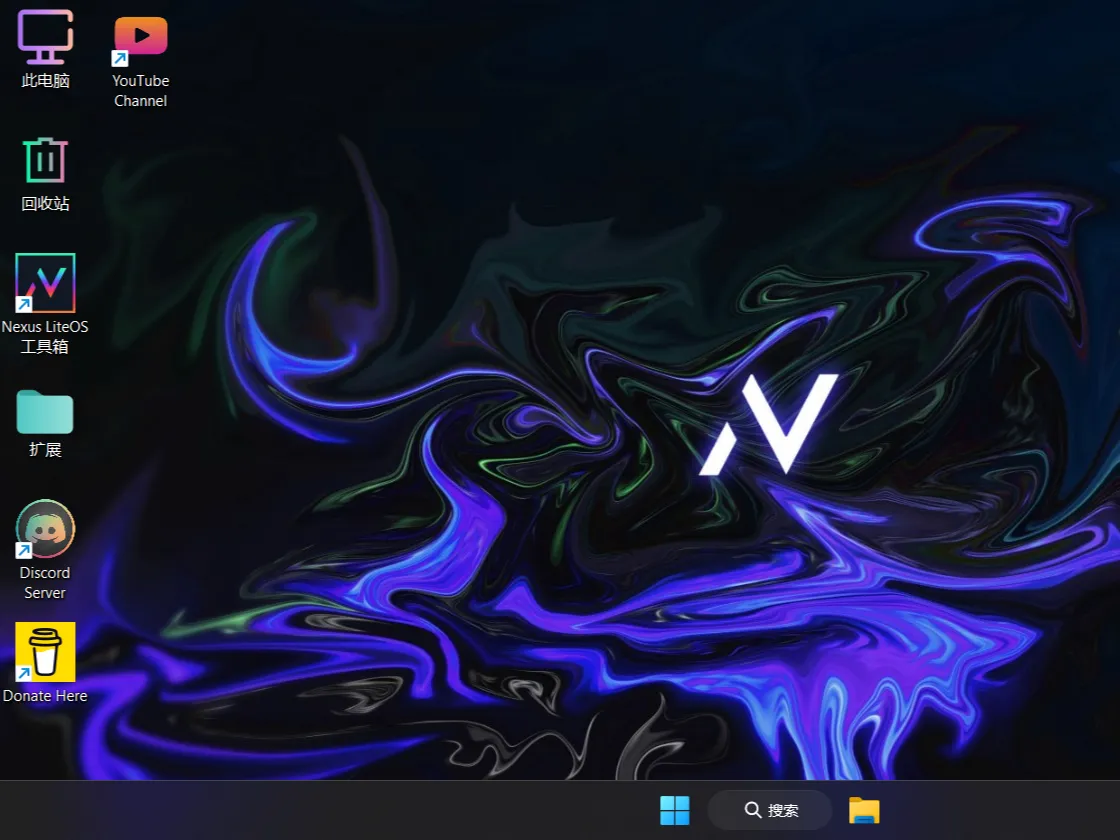Select the Nexus LiteOS 工具箱 label text

[44, 337]
